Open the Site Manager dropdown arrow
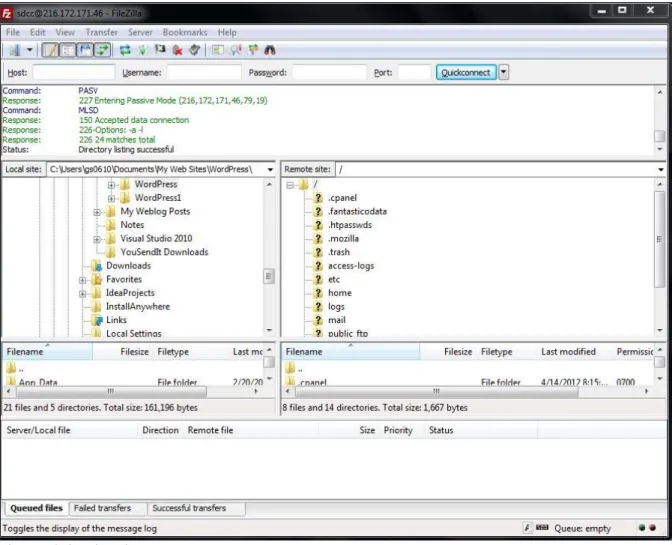 click(30, 50)
